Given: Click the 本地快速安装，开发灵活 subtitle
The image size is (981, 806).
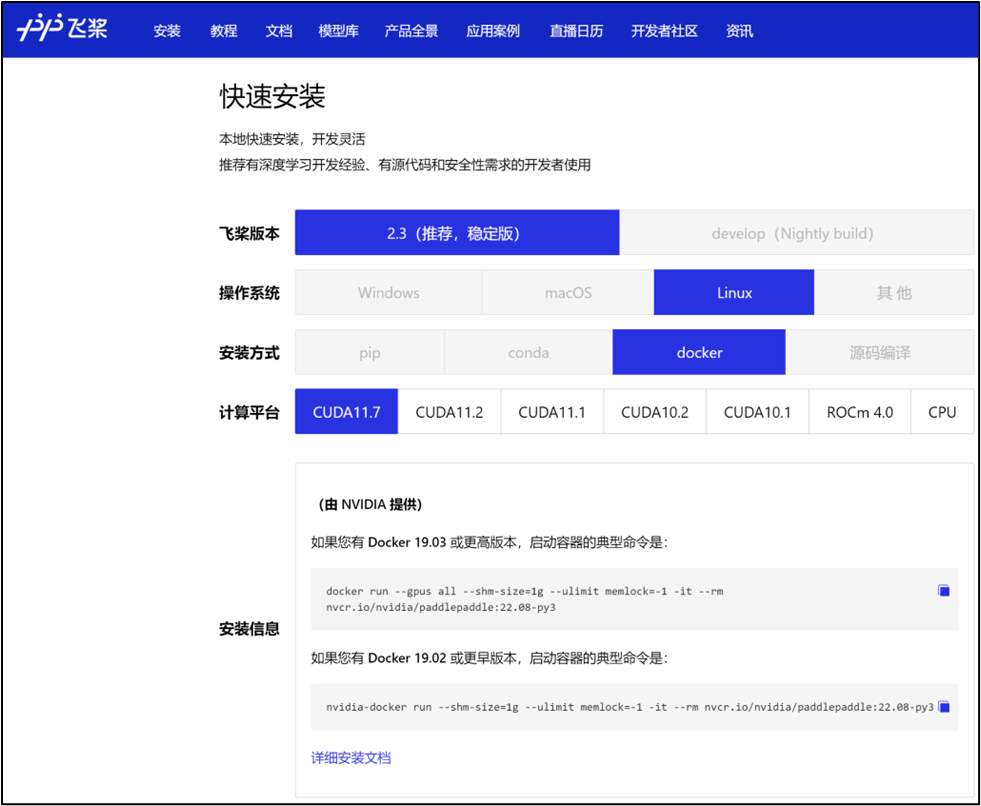Looking at the screenshot, I should click(292, 139).
